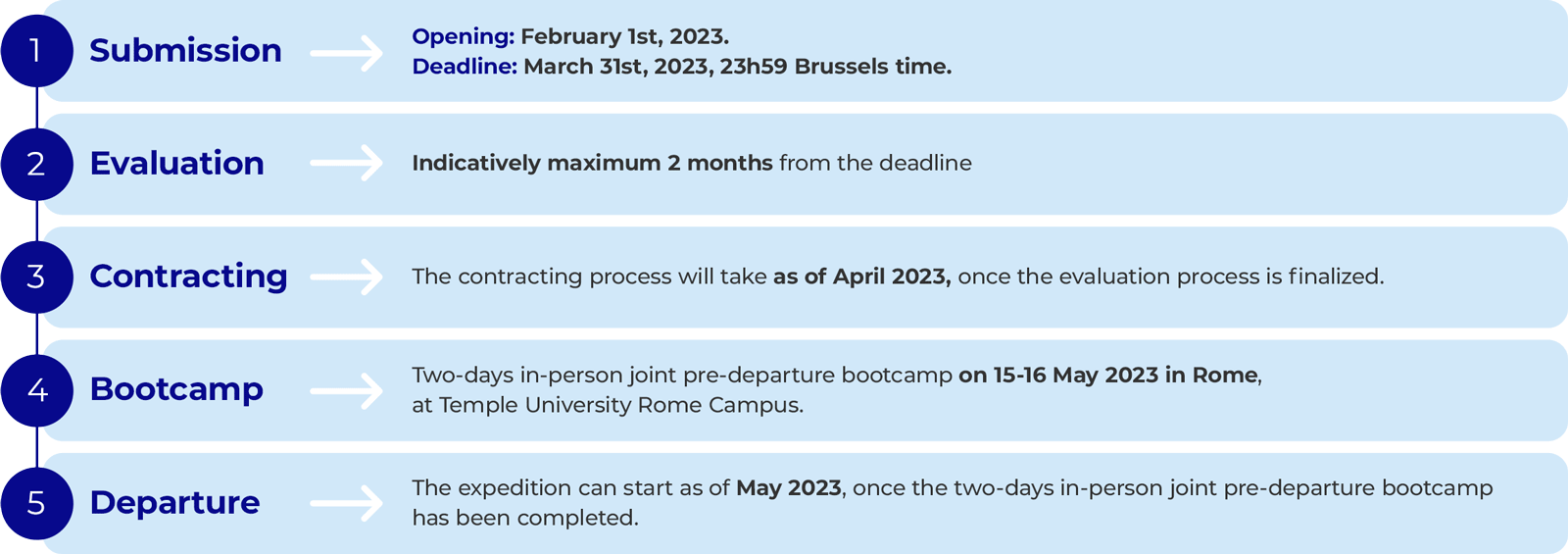
Task: Click the number 2 step circle
Action: click(36, 164)
